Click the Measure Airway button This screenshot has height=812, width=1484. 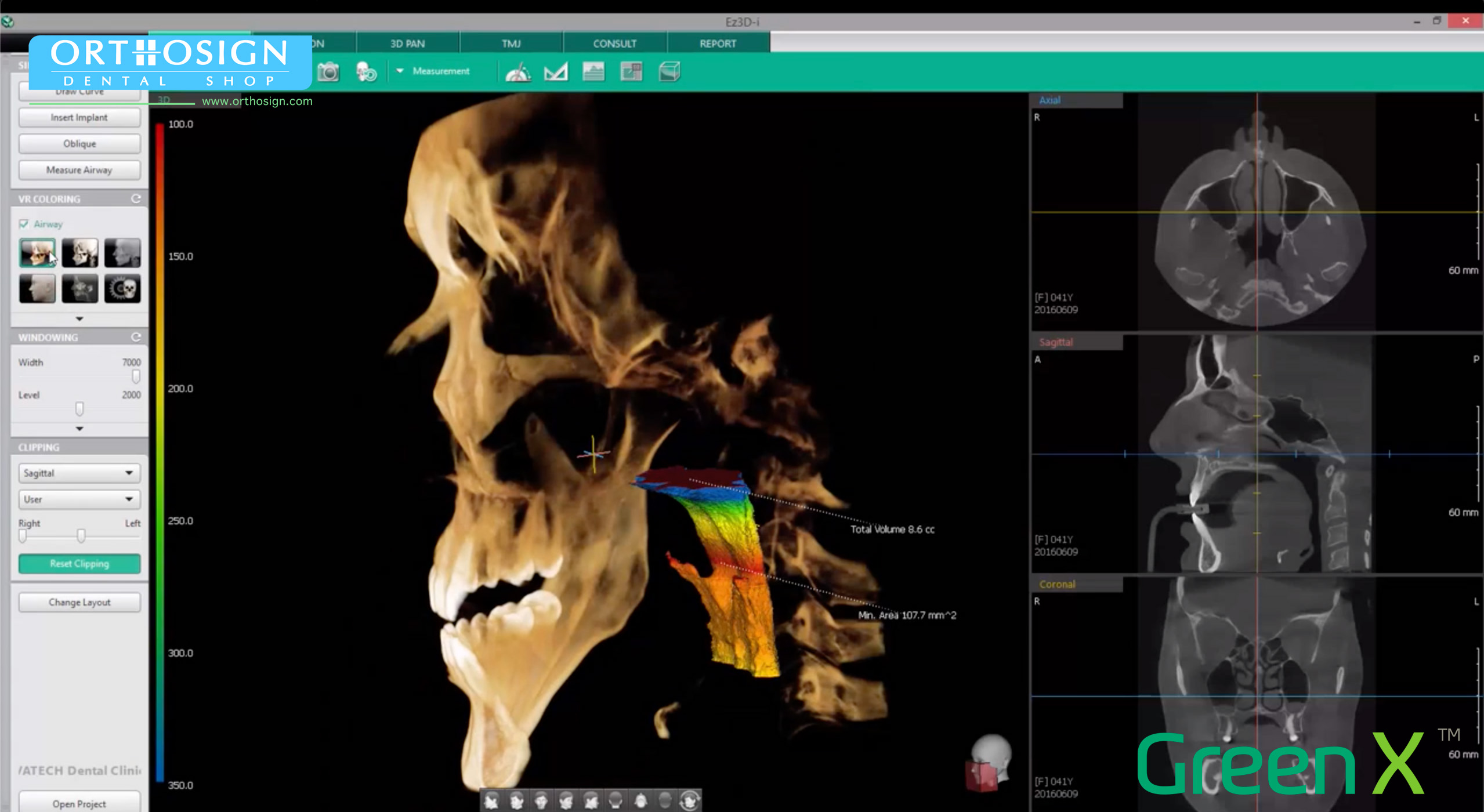(x=79, y=170)
